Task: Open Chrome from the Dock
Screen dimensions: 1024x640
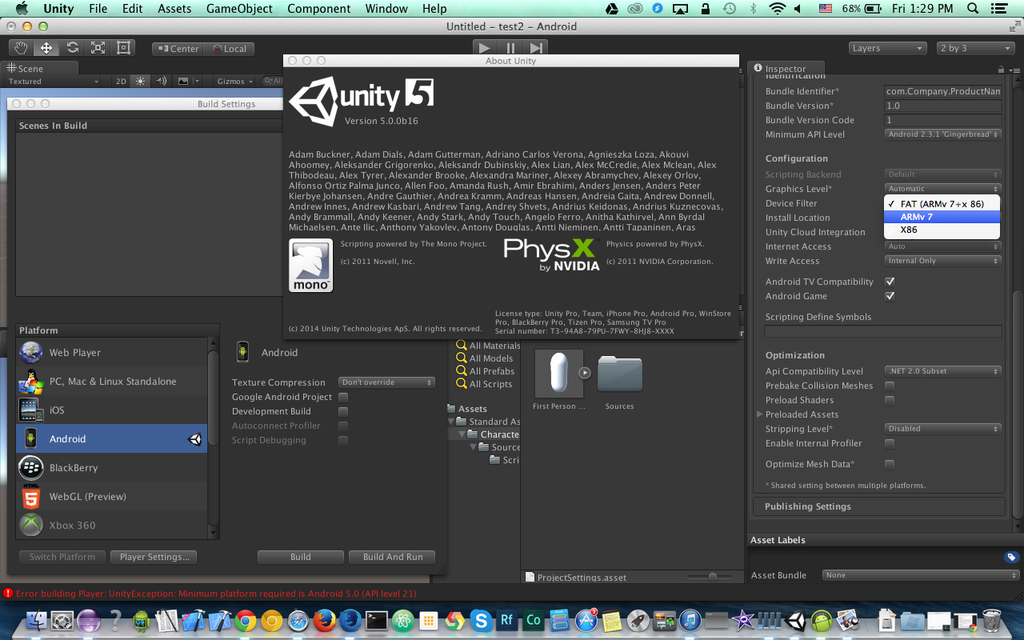Action: 246,620
